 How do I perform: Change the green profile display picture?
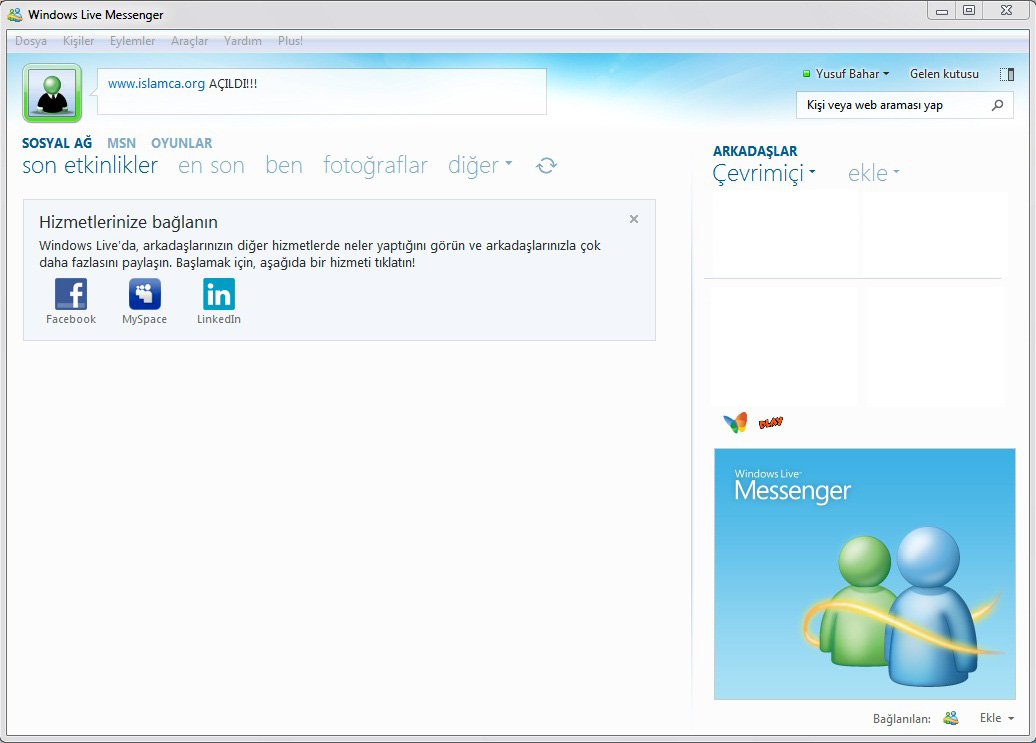click(52, 93)
